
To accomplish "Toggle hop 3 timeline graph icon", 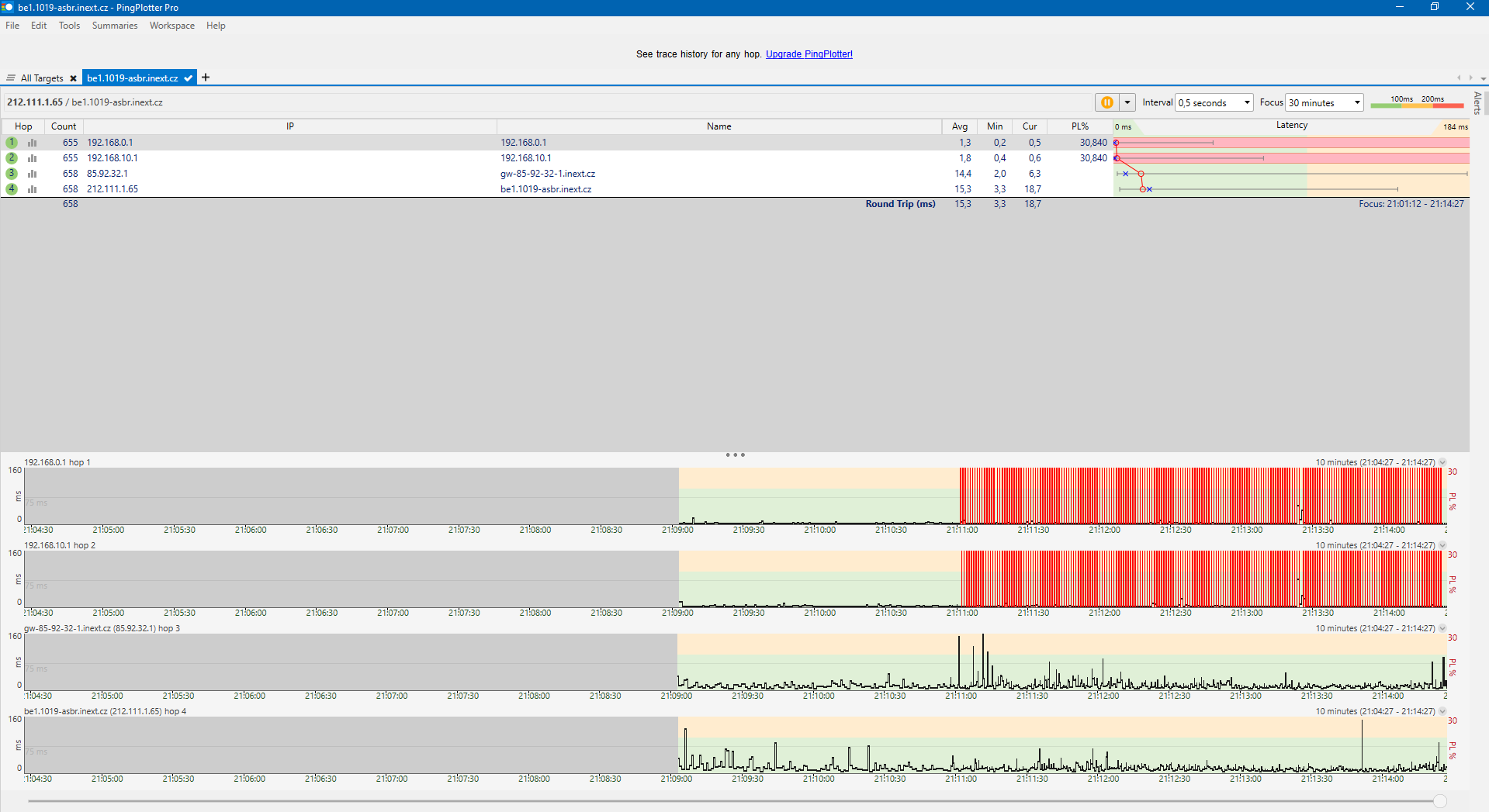I will pyautogui.click(x=33, y=174).
